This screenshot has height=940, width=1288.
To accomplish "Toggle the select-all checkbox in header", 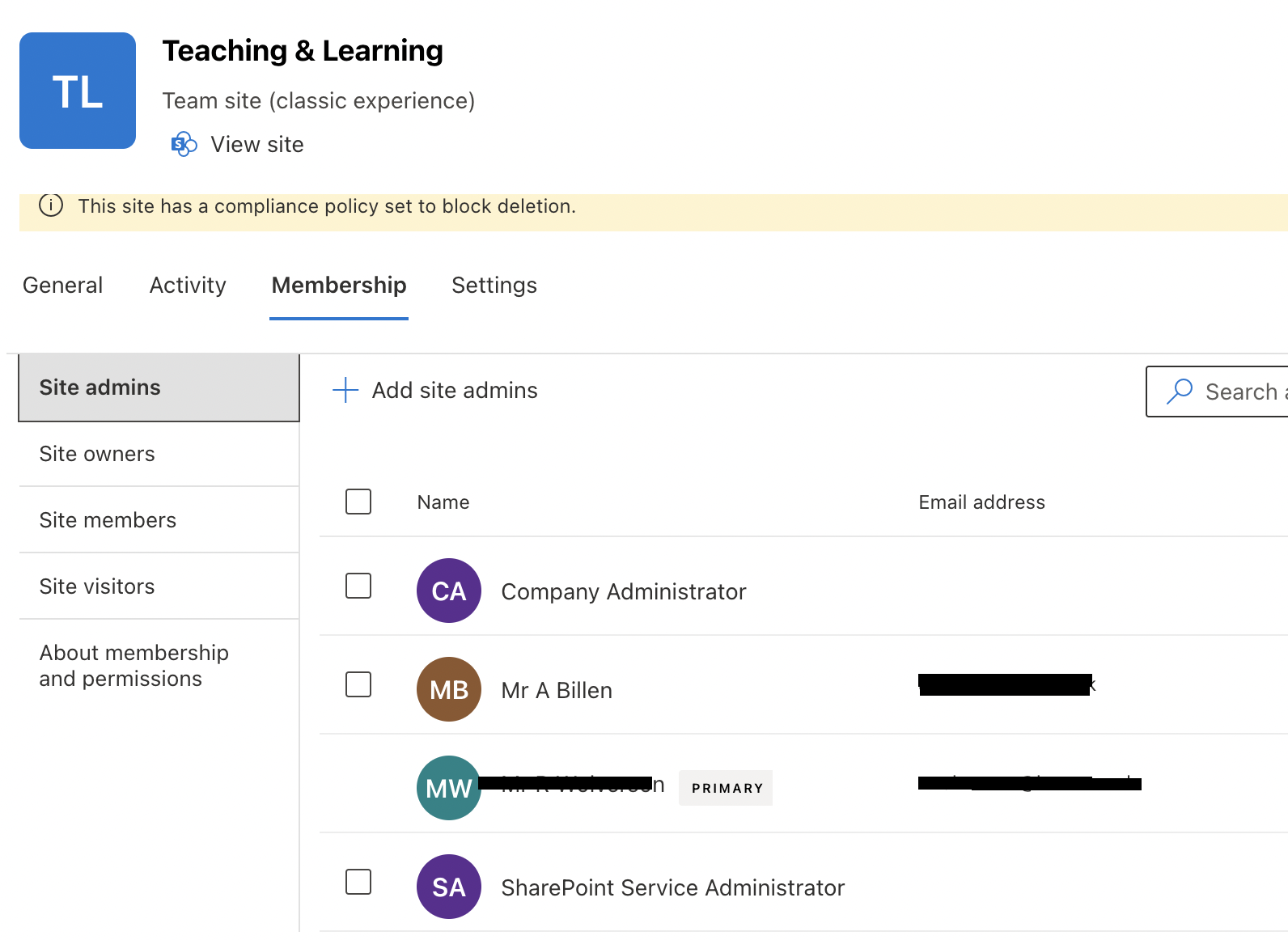I will point(358,502).
